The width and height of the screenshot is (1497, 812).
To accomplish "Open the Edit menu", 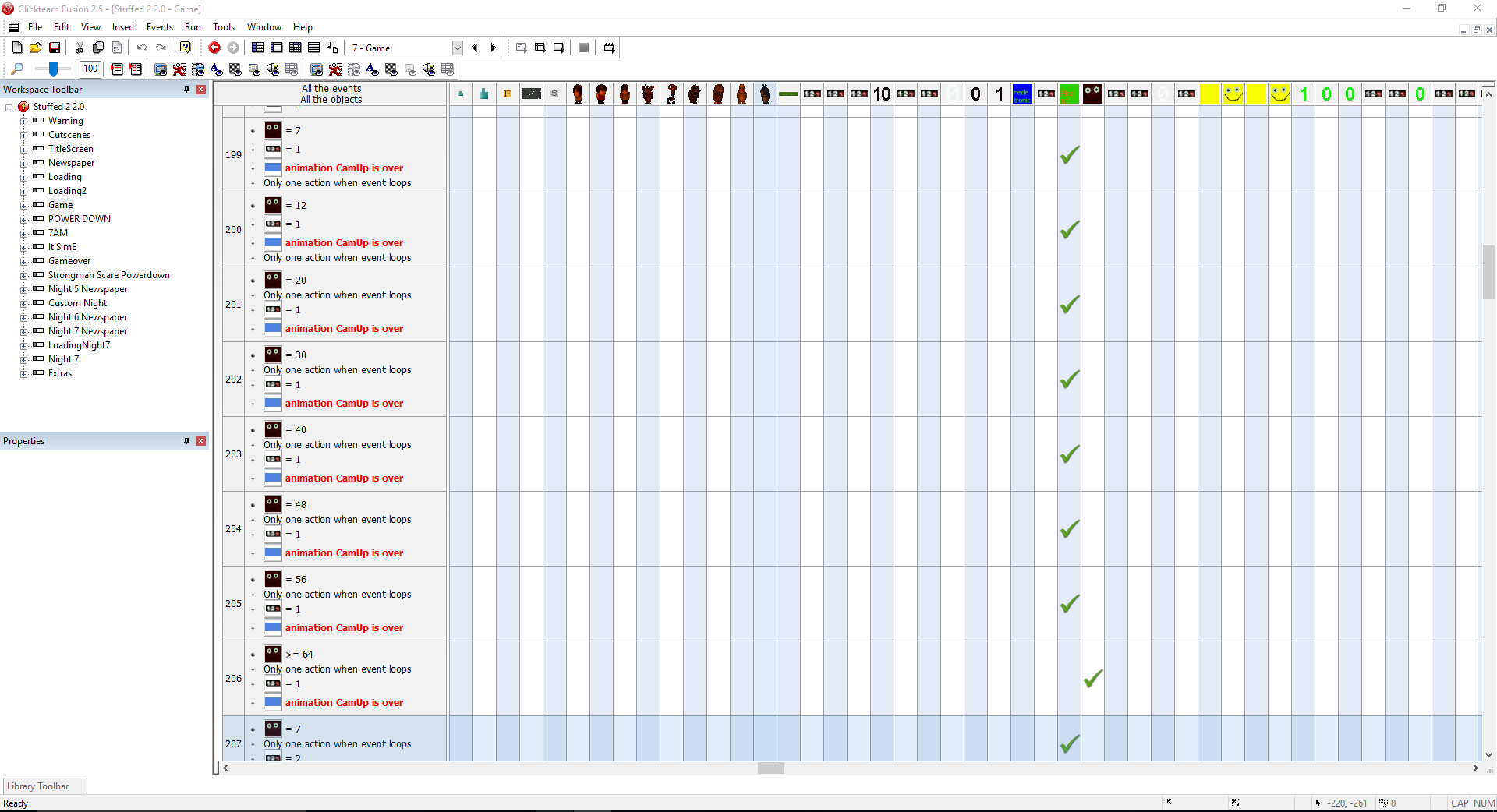I will (62, 27).
